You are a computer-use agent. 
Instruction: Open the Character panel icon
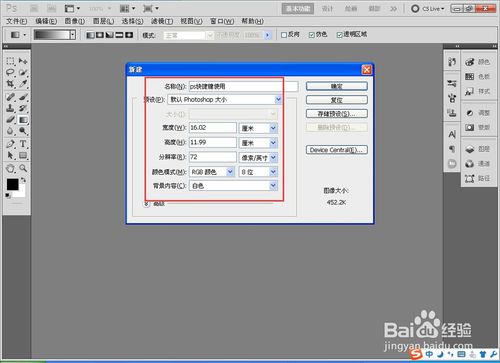click(452, 134)
